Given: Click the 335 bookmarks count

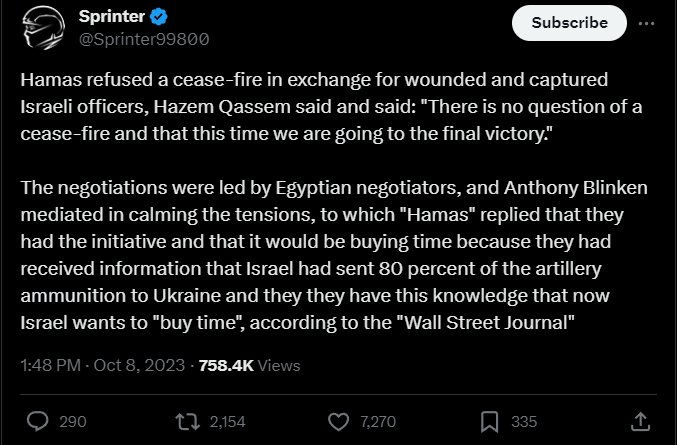Looking at the screenshot, I should (x=524, y=422).
